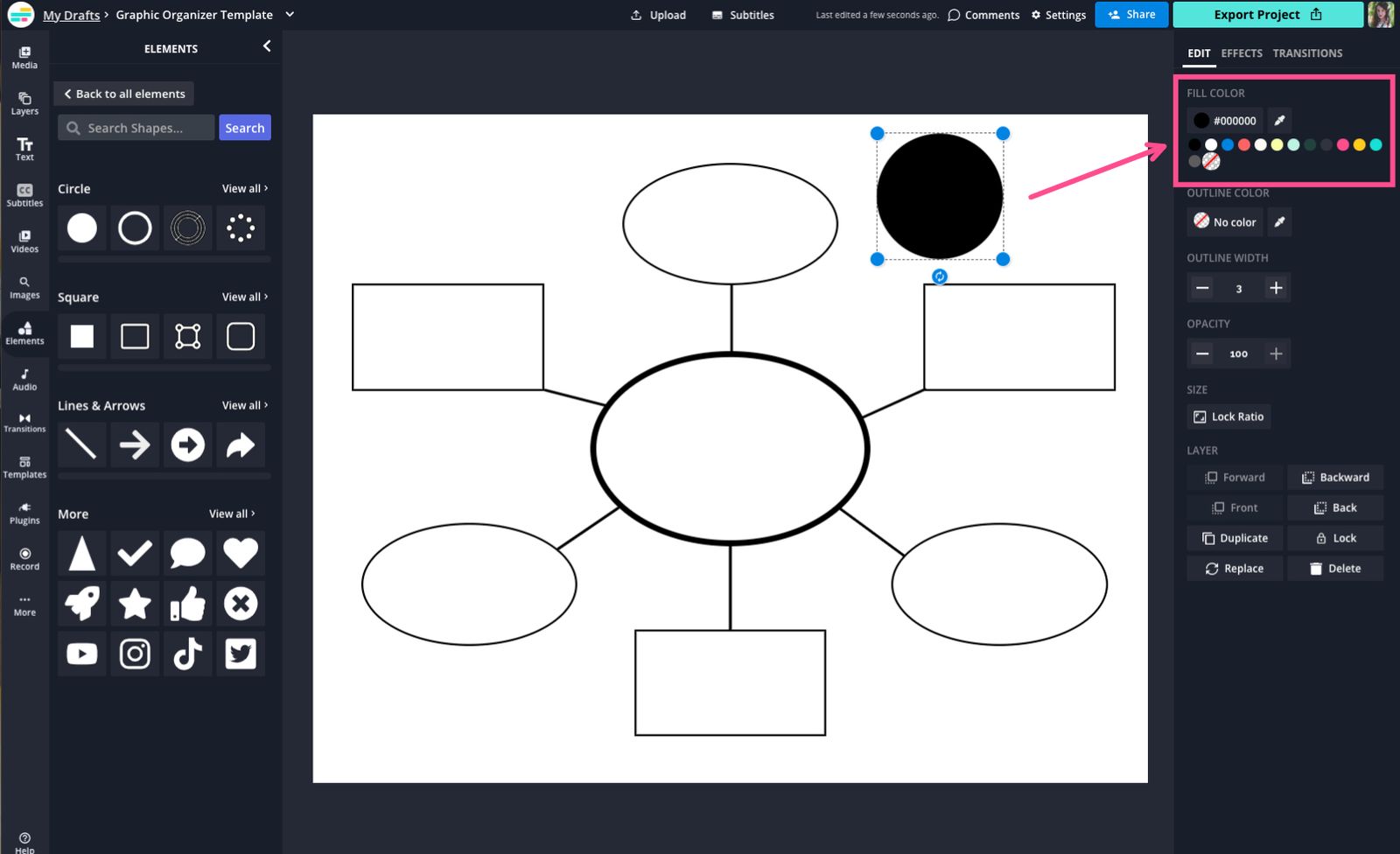The width and height of the screenshot is (1400, 854).
Task: View all Circle shapes
Action: point(244,188)
